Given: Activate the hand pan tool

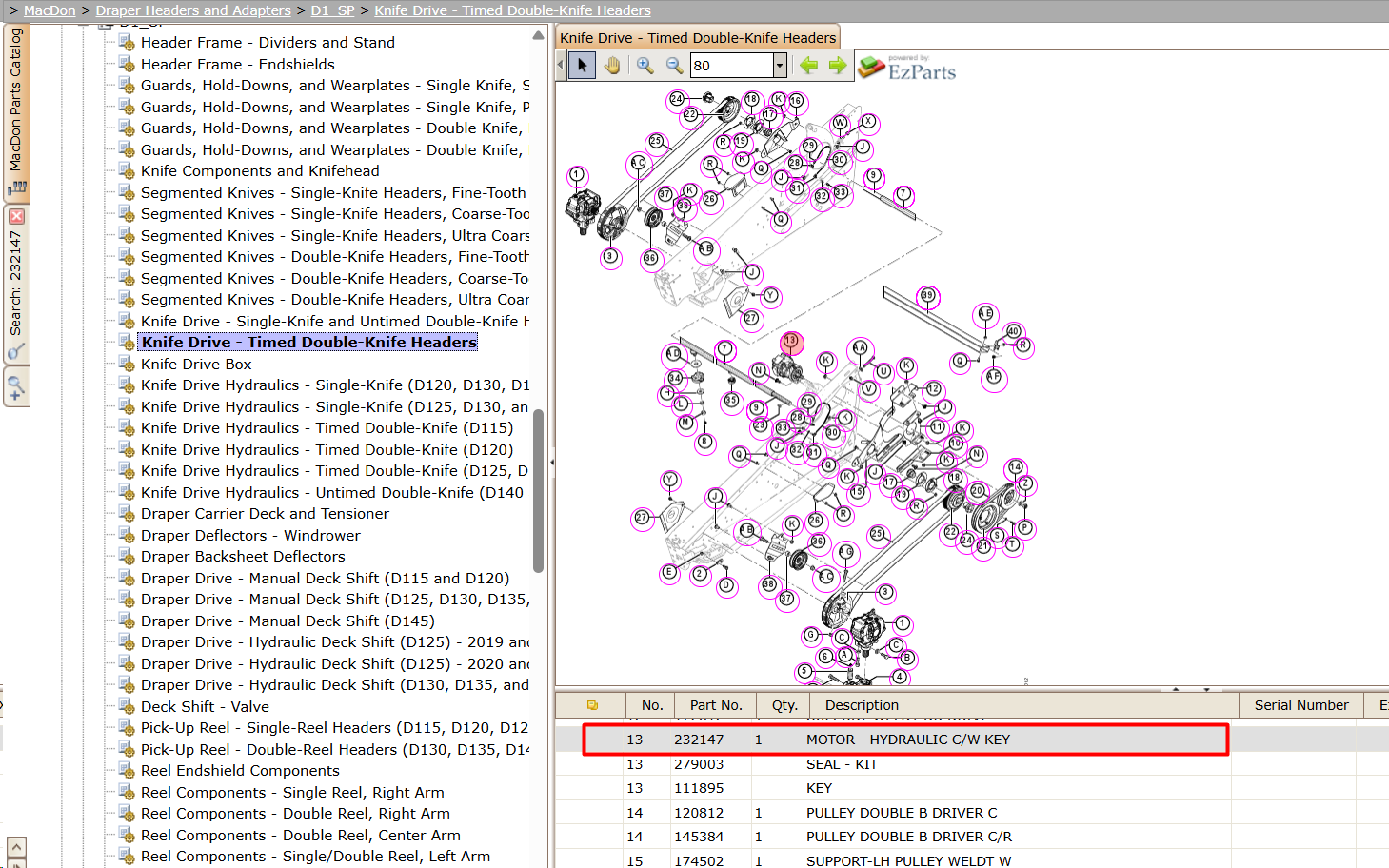Looking at the screenshot, I should point(612,65).
